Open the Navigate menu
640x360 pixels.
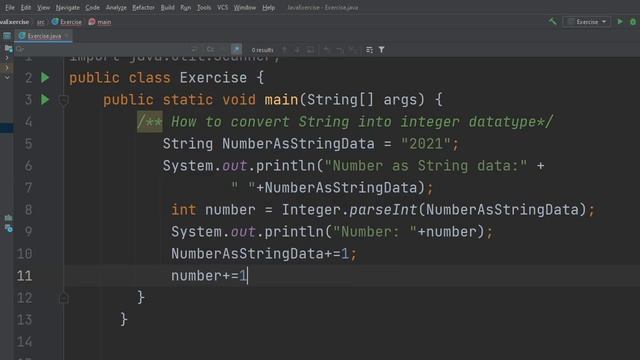pyautogui.click(x=68, y=7)
